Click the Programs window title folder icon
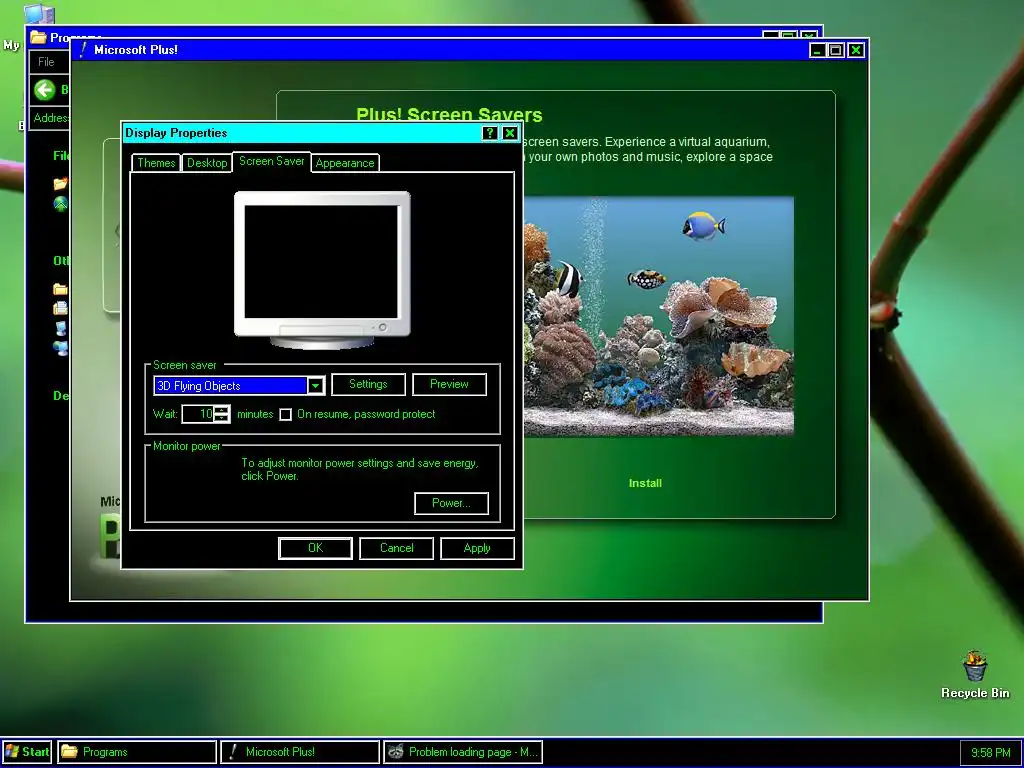 (x=39, y=37)
